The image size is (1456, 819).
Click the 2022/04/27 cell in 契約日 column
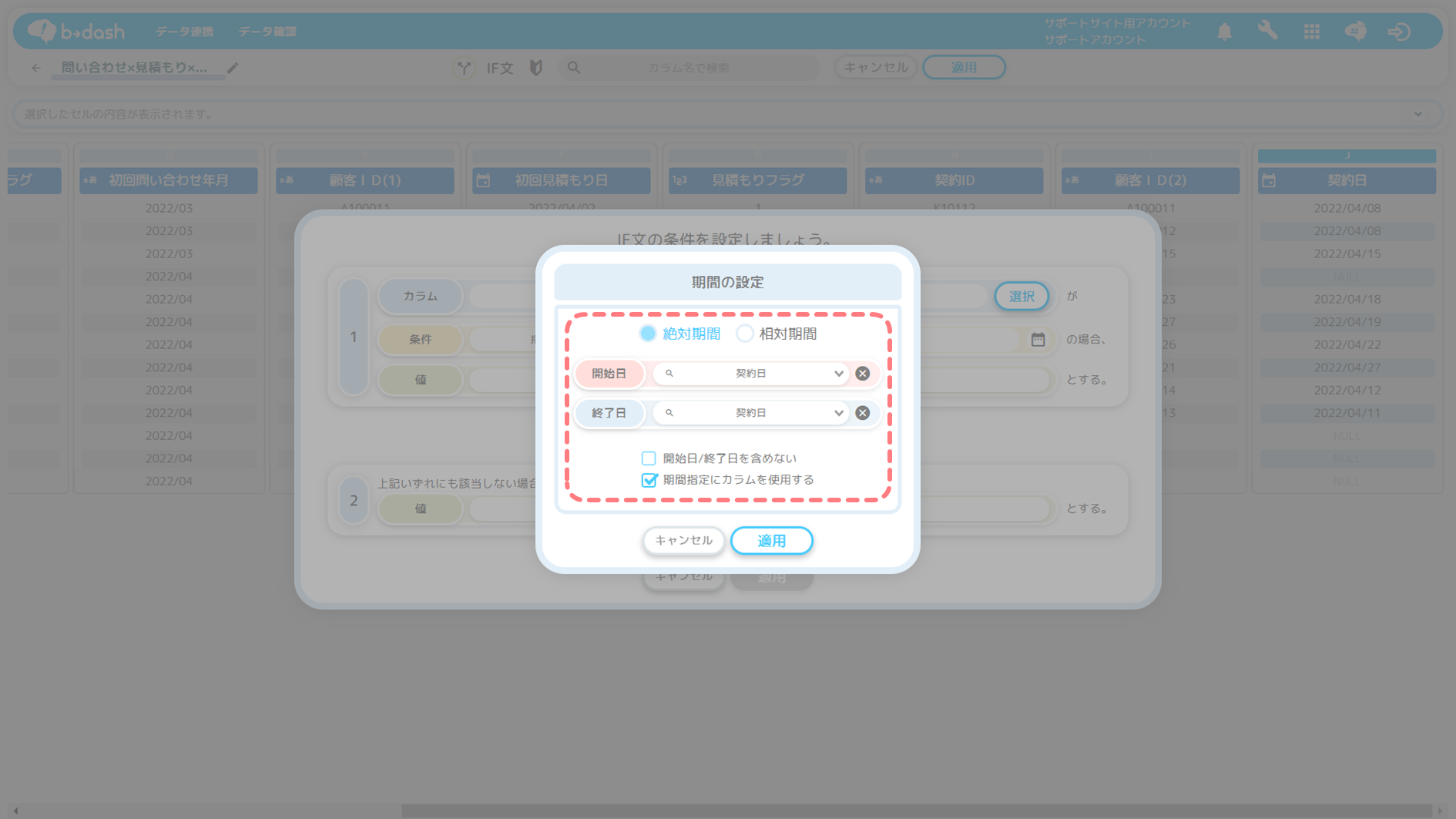tap(1347, 368)
